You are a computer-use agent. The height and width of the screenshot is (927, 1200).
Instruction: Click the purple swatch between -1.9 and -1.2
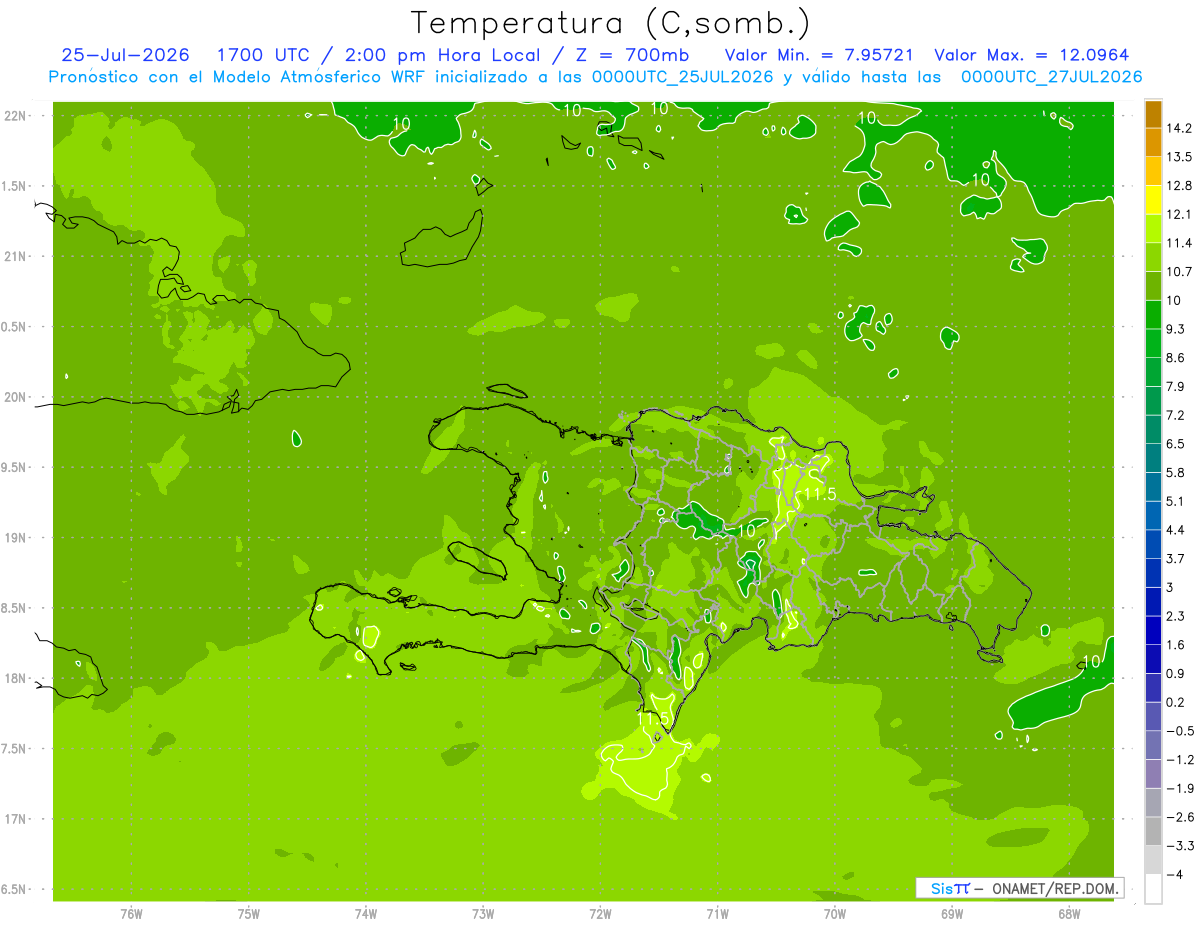click(1153, 774)
